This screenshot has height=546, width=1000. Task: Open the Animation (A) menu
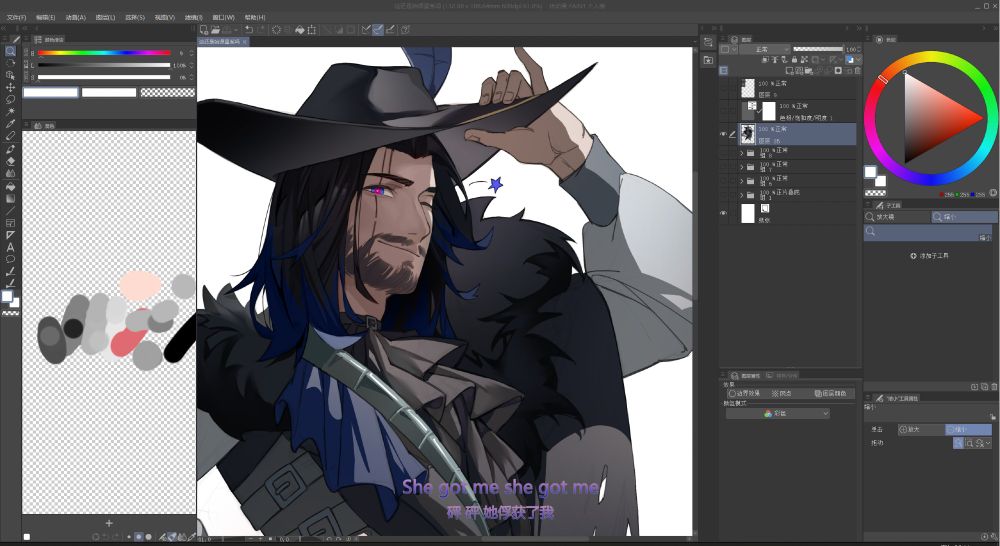click(x=75, y=17)
